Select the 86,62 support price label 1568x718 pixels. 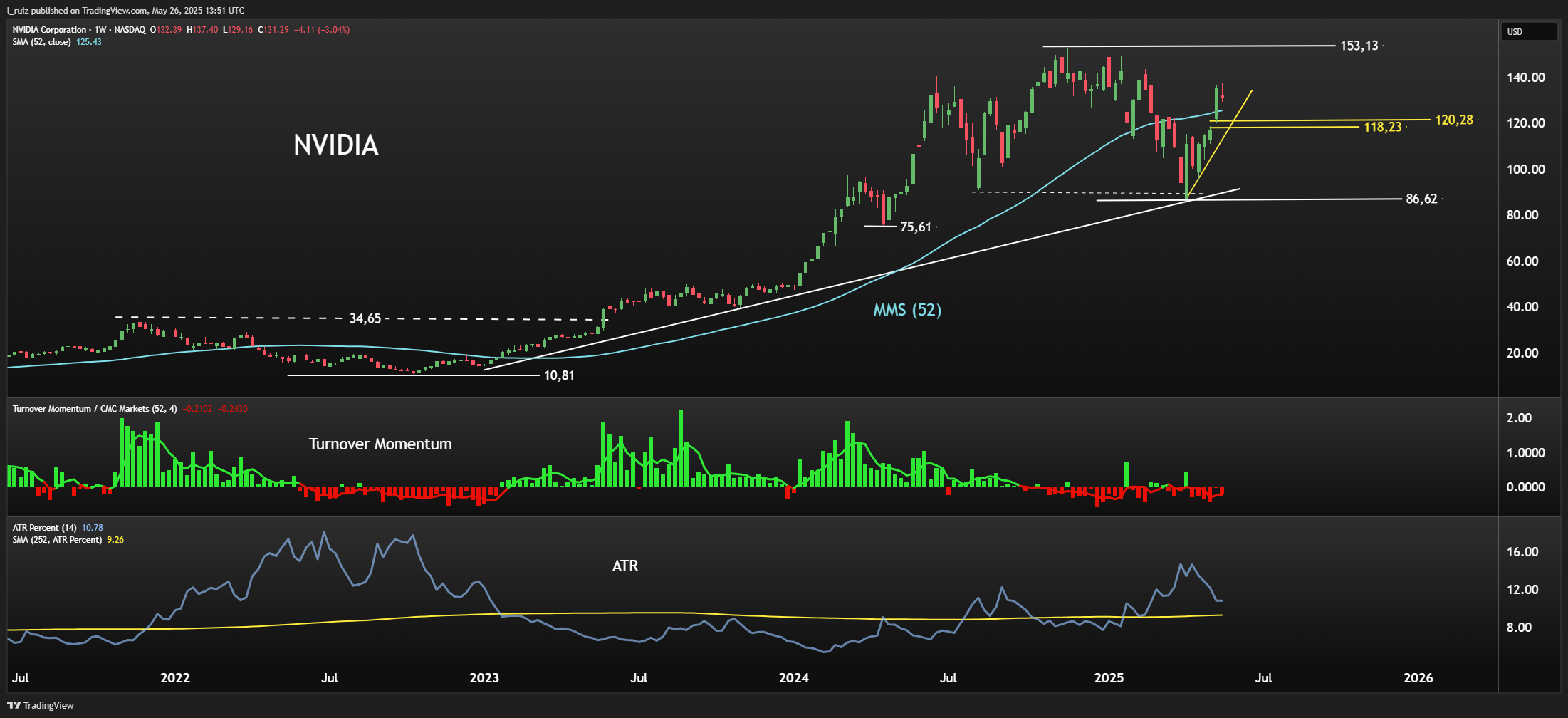tap(1421, 199)
